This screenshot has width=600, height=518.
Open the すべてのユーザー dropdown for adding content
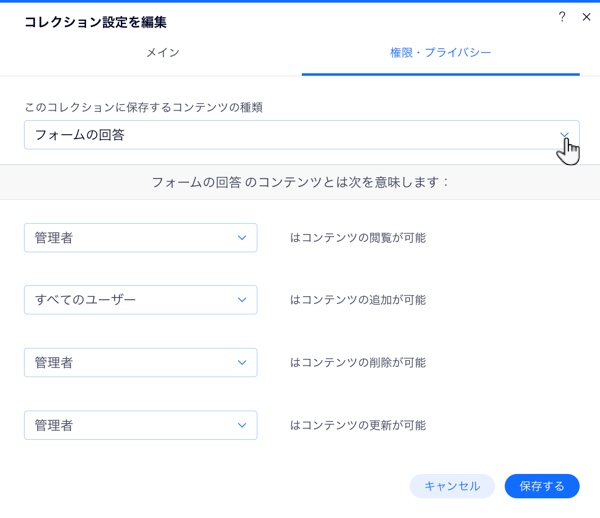coord(140,300)
